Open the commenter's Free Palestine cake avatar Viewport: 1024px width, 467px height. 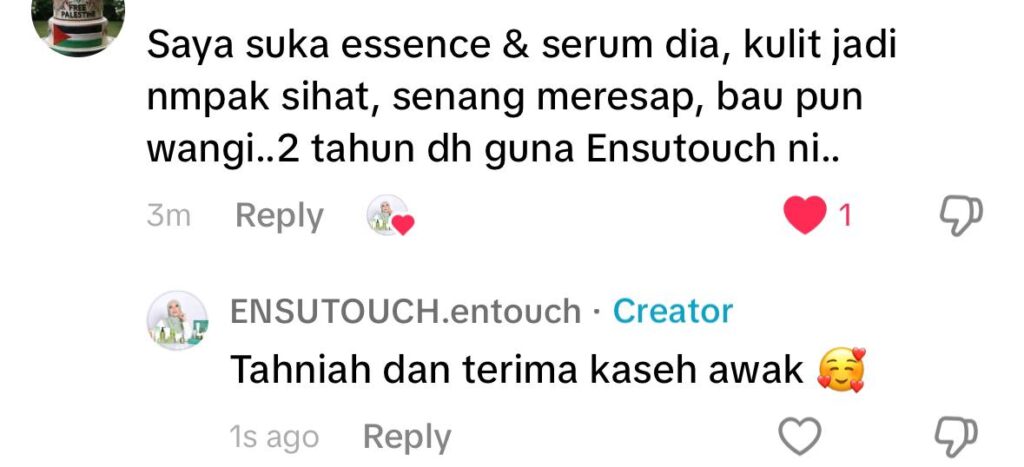(78, 25)
